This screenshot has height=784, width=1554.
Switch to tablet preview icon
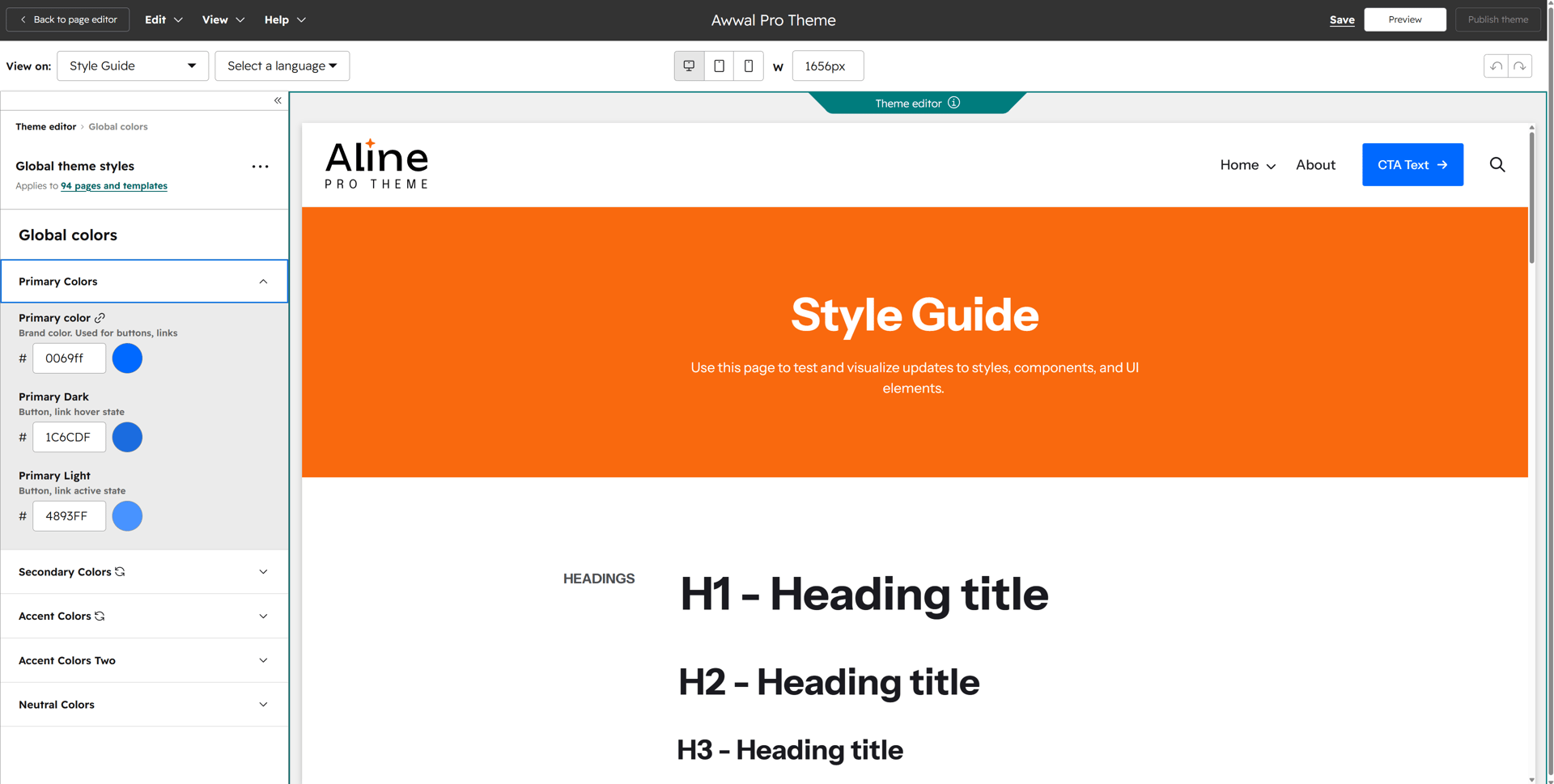(x=719, y=66)
